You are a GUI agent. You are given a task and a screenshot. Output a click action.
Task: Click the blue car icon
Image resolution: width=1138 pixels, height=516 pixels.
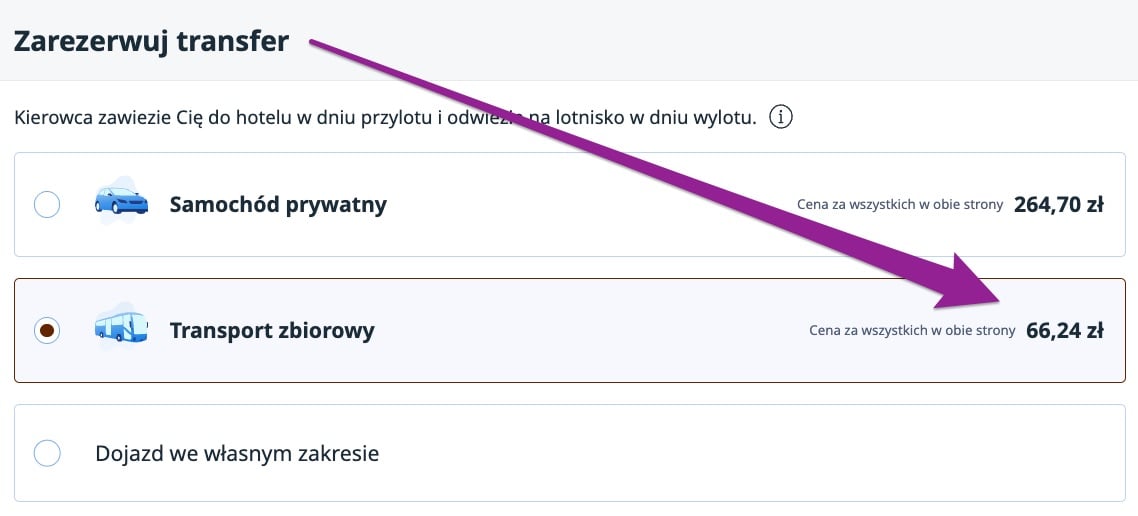coord(121,203)
